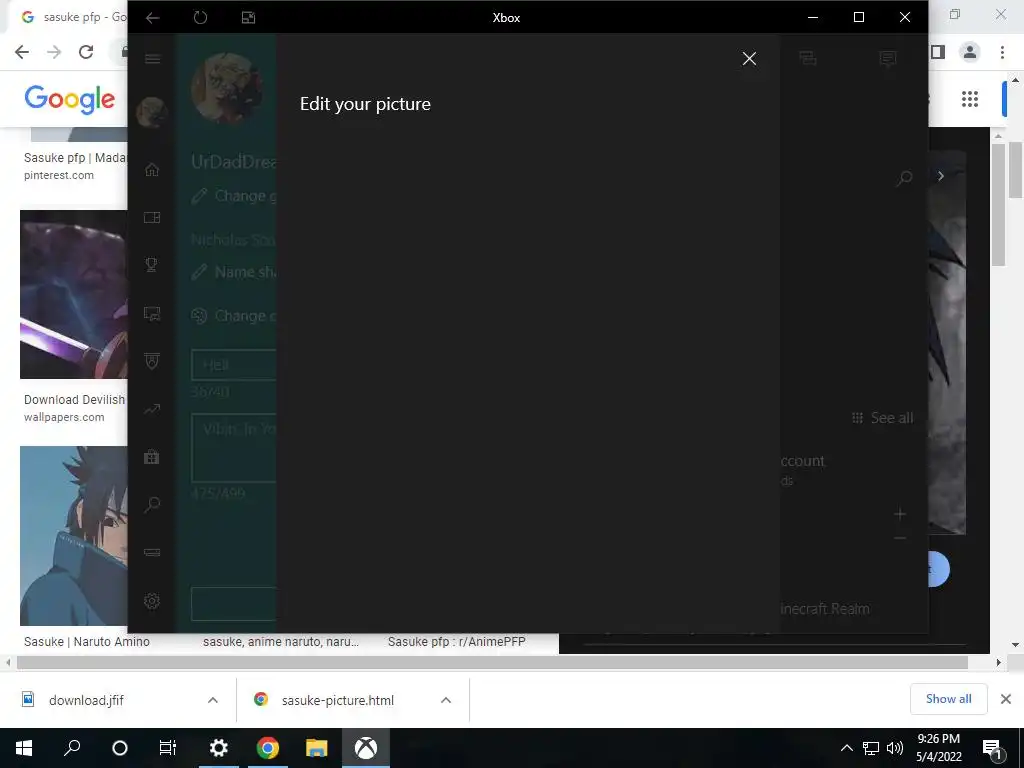The height and width of the screenshot is (768, 1024).
Task: Click Sasuke pfp : r/AnimePFP caption
Action: [456, 642]
